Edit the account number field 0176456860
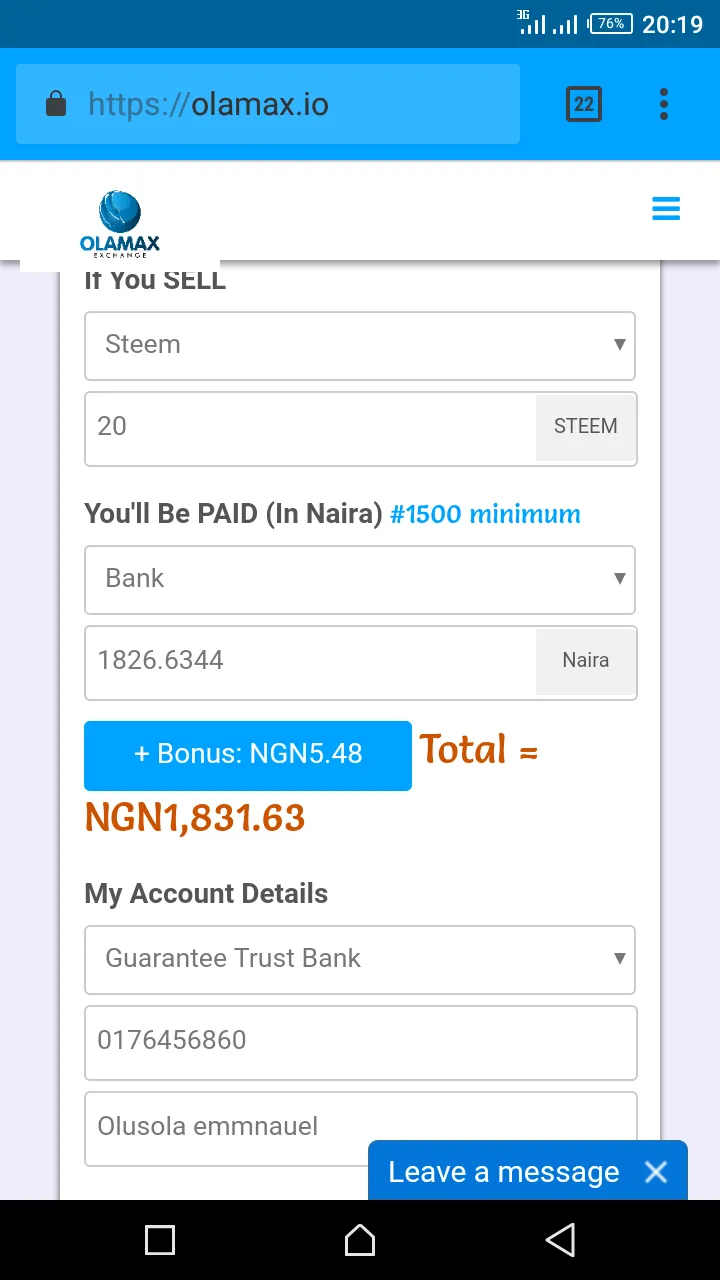 (360, 1043)
